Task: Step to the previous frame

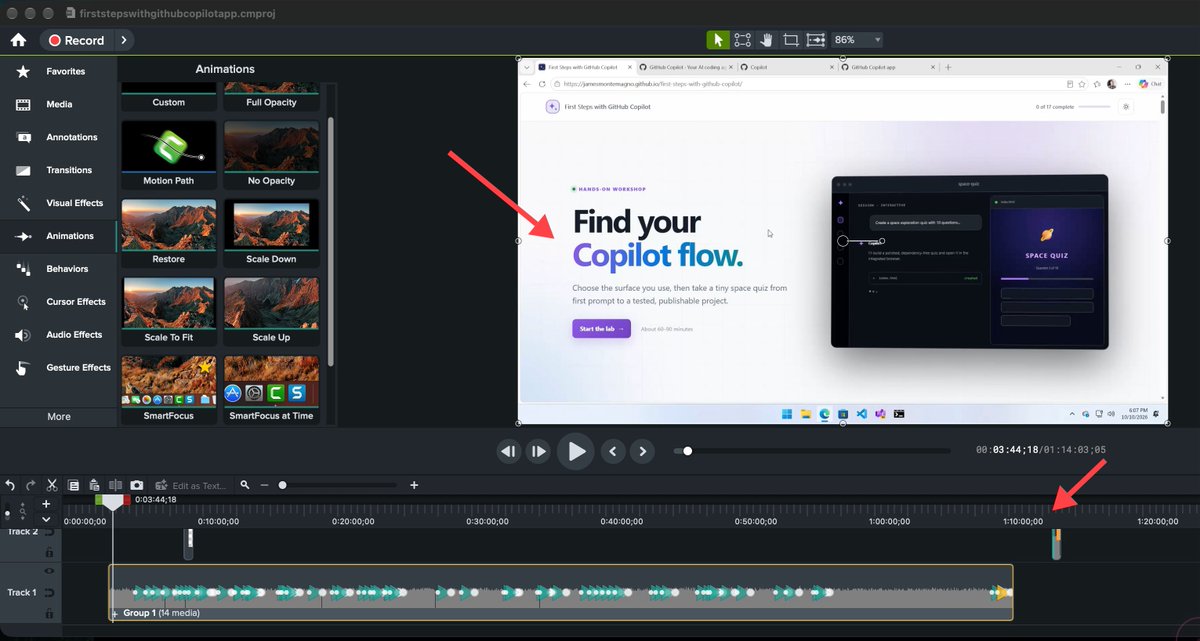Action: click(x=509, y=451)
